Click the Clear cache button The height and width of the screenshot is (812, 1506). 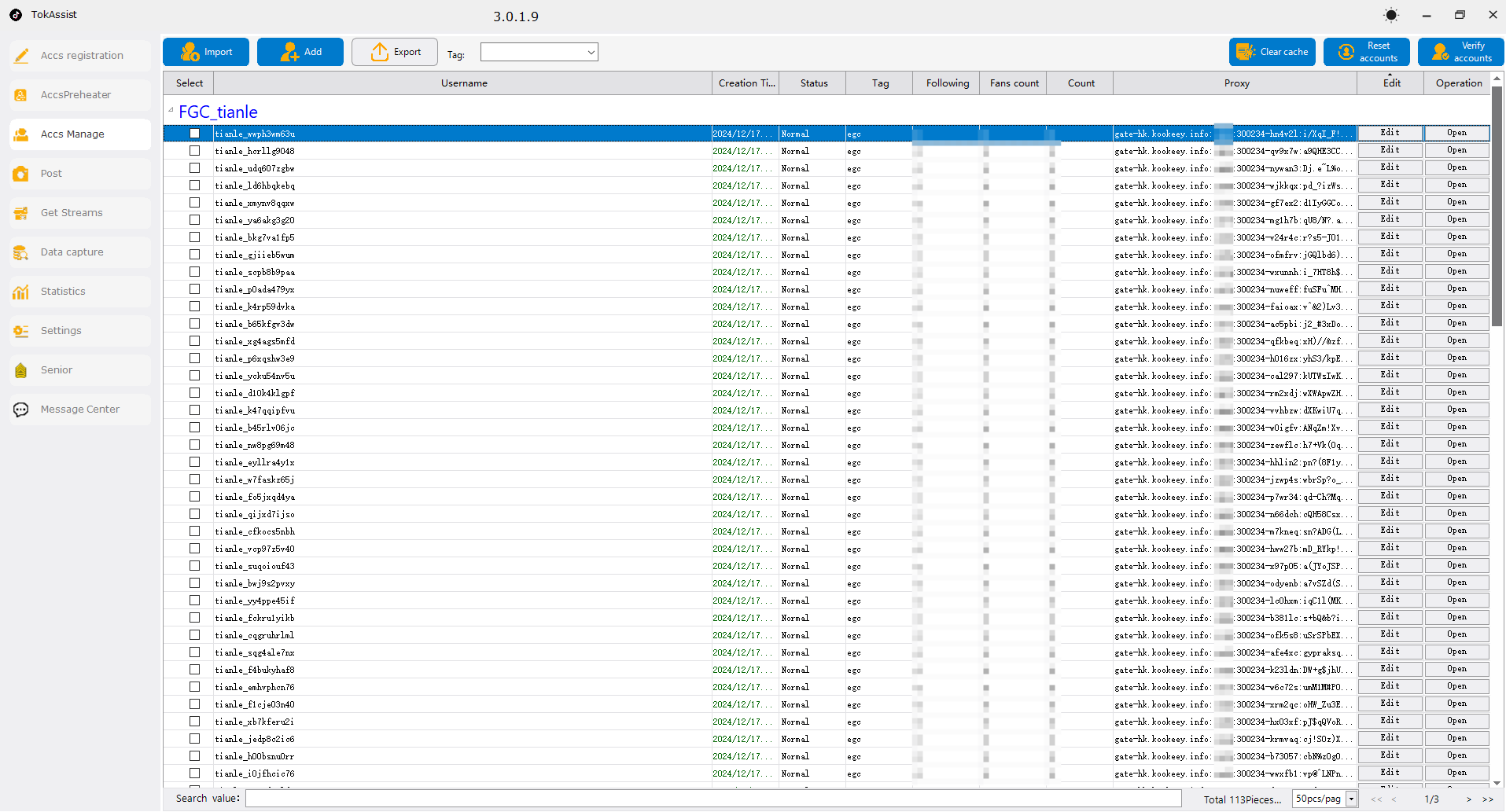(x=1272, y=52)
